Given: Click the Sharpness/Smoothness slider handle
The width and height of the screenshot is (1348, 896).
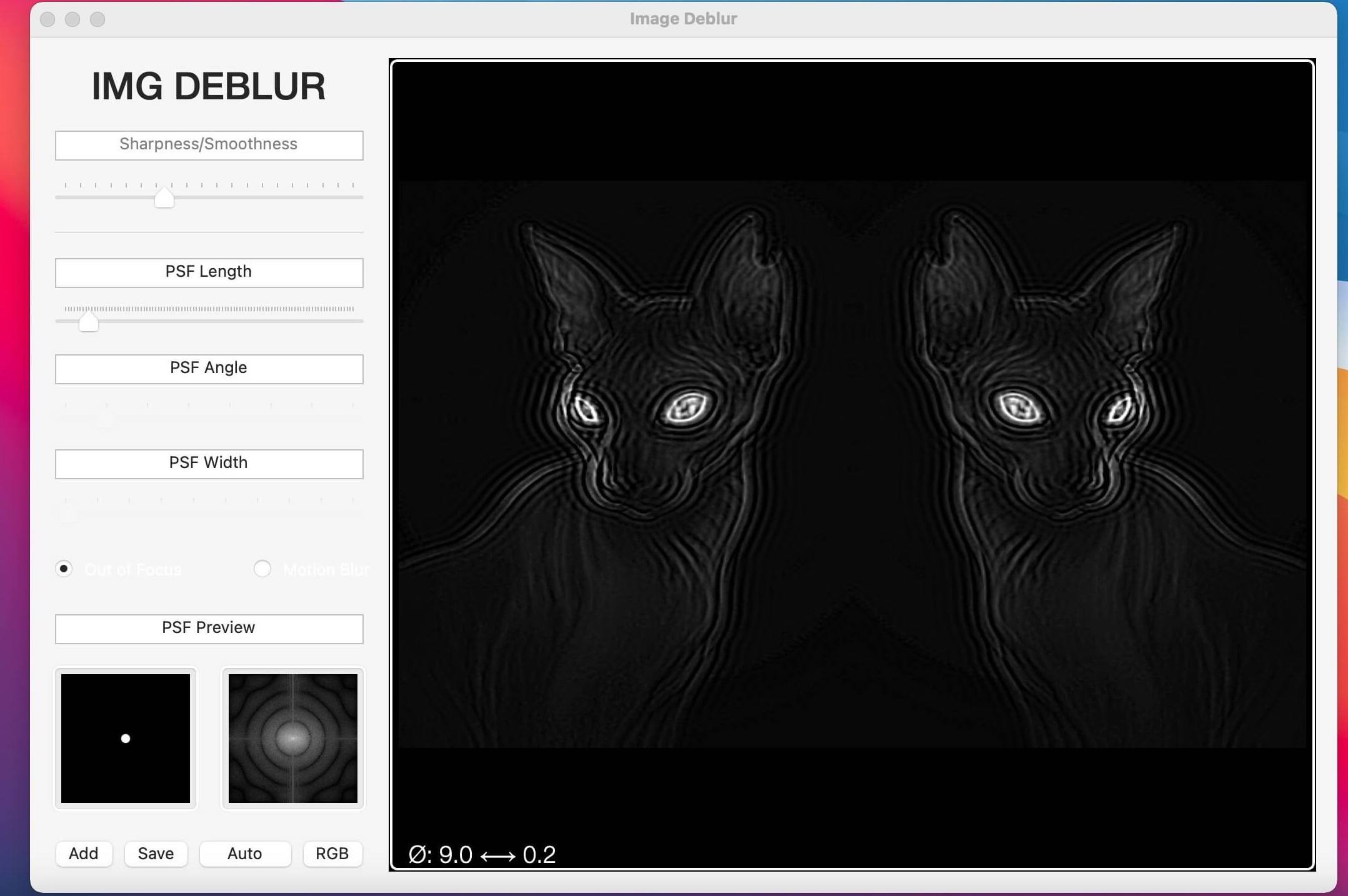Looking at the screenshot, I should [x=164, y=198].
